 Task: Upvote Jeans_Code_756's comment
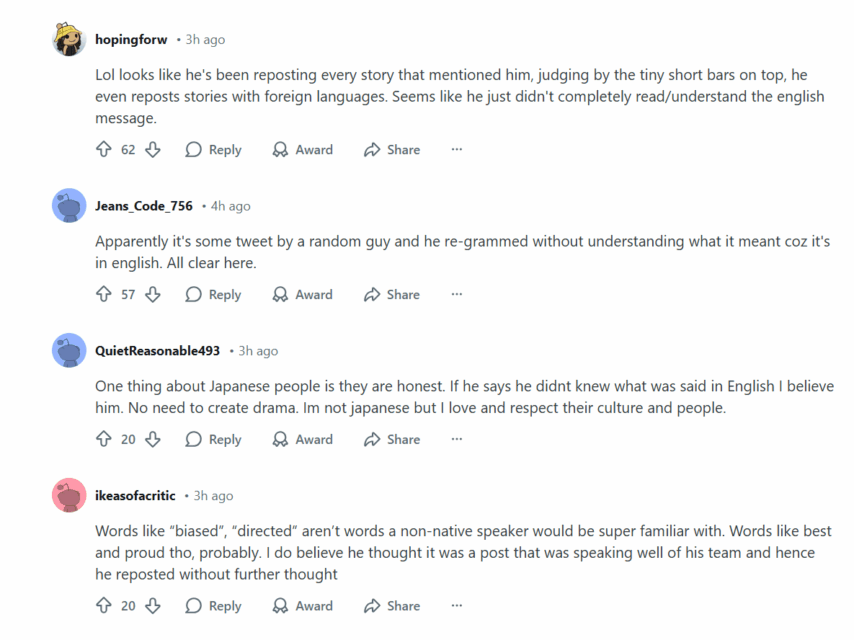click(103, 295)
